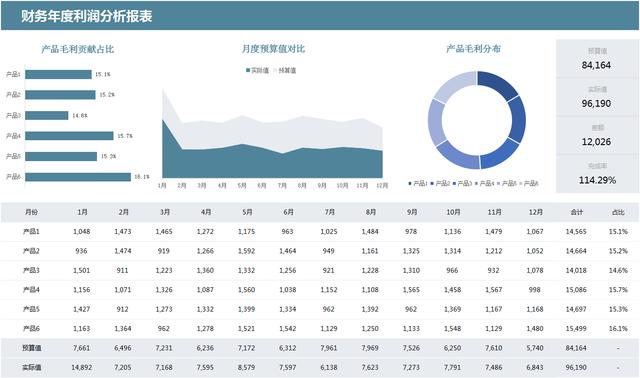Image resolution: width=640 pixels, height=378 pixels.
Task: Click the total 15,086 in 产品4 row
Action: (x=576, y=290)
